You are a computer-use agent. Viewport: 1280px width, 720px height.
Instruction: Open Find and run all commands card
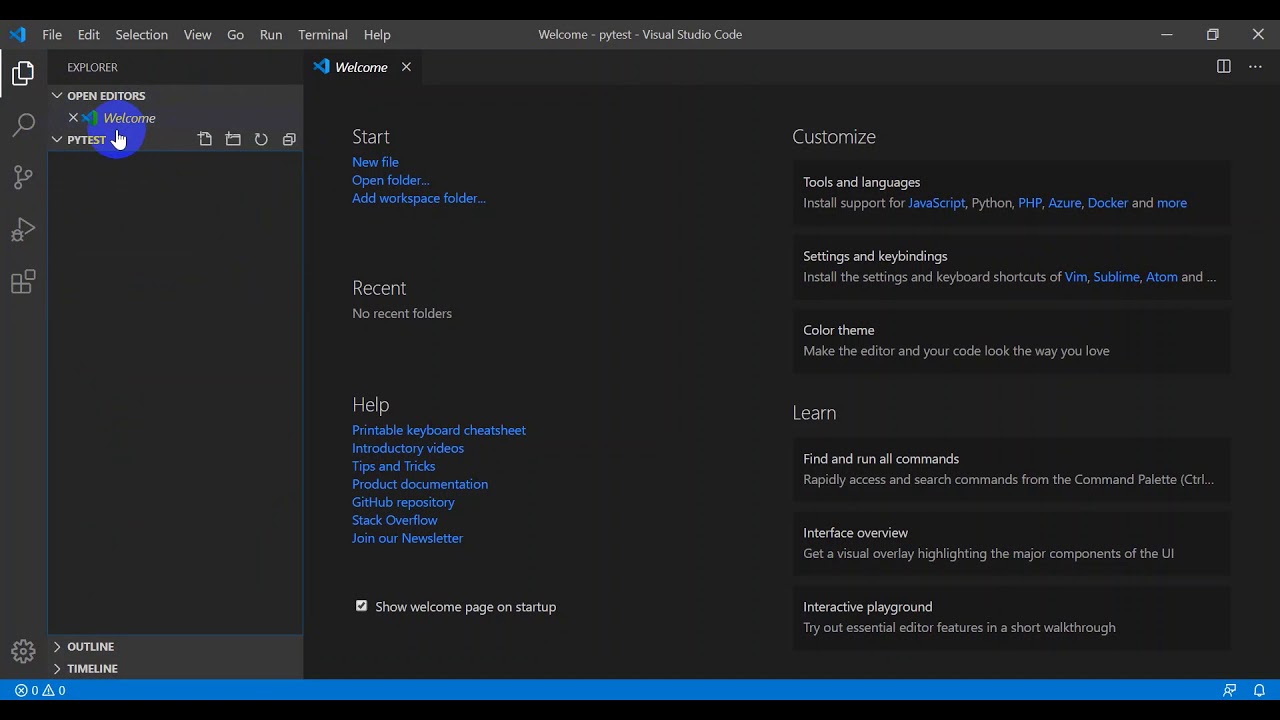click(1012, 469)
